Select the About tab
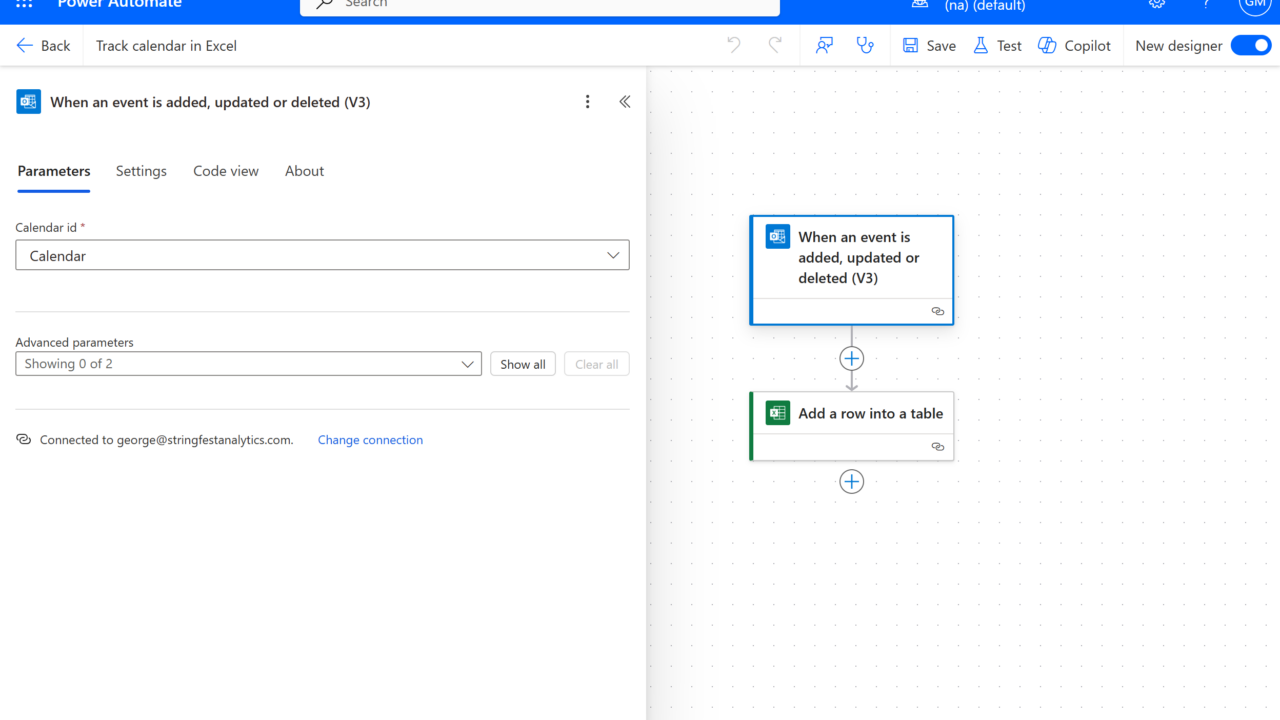The width and height of the screenshot is (1280, 720). pyautogui.click(x=304, y=171)
